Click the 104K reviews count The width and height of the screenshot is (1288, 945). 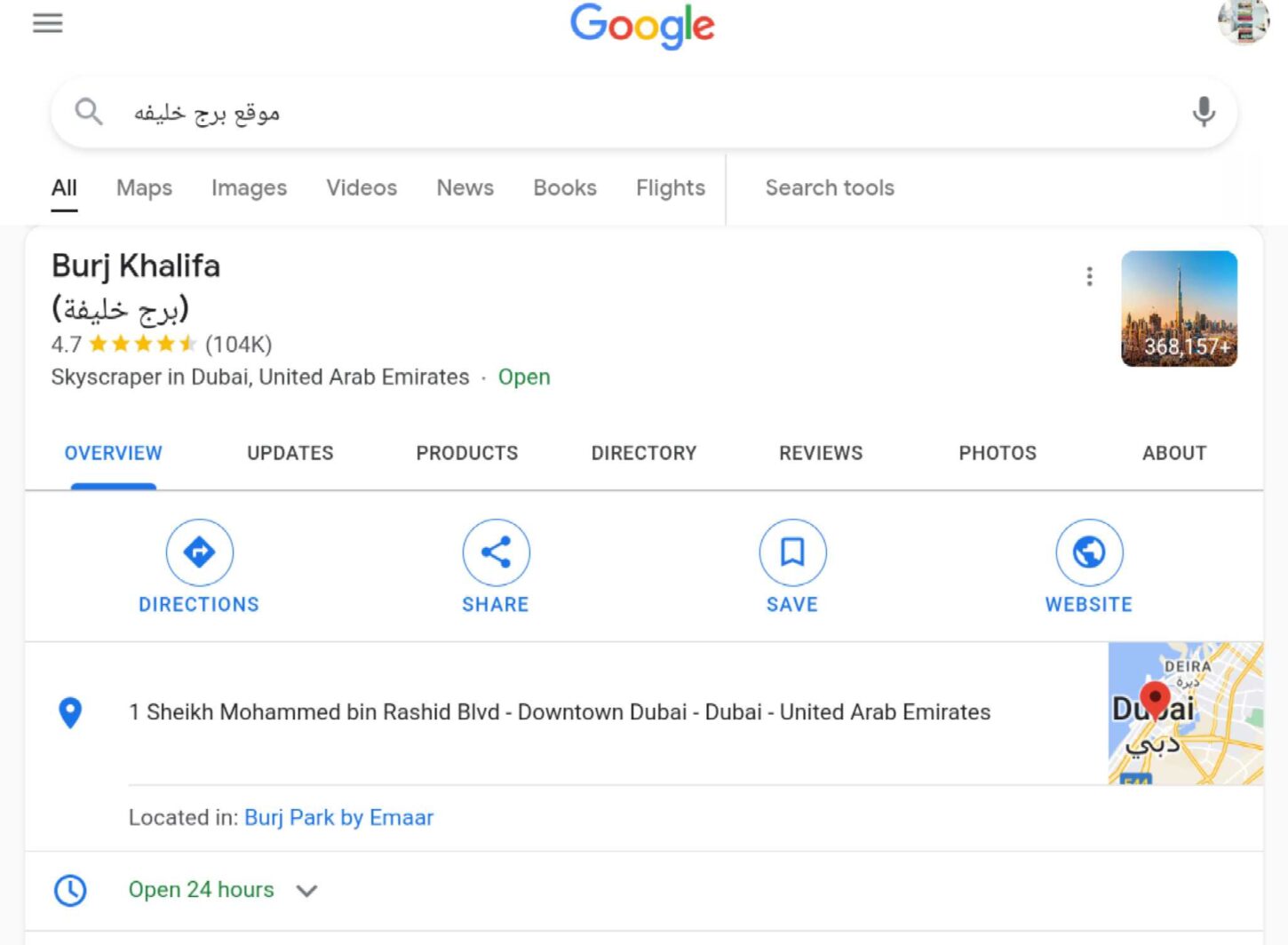(238, 345)
